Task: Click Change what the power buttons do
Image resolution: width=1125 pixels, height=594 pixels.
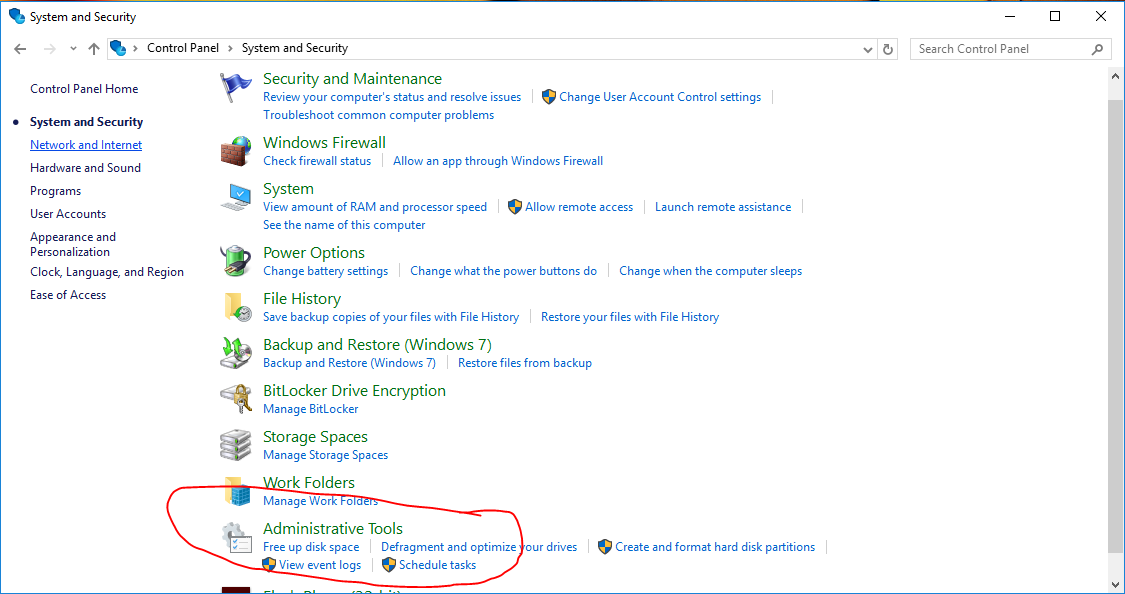Action: pyautogui.click(x=504, y=270)
